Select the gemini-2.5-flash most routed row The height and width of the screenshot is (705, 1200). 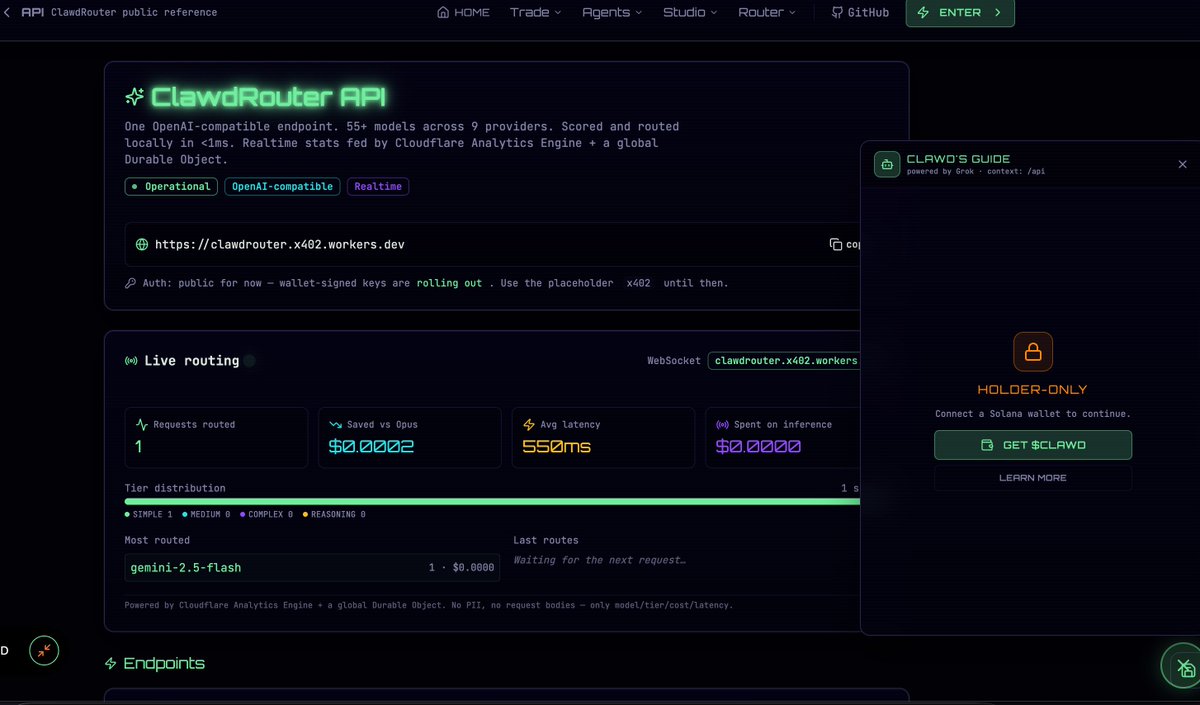click(312, 568)
